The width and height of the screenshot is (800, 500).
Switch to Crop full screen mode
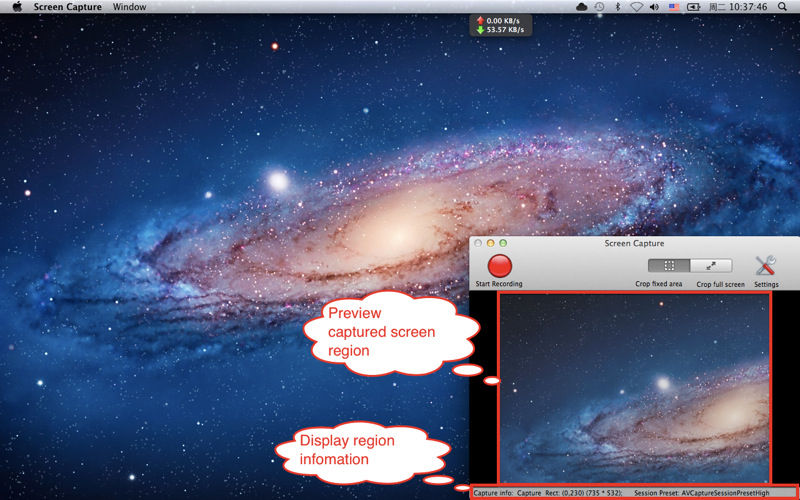pyautogui.click(x=711, y=266)
